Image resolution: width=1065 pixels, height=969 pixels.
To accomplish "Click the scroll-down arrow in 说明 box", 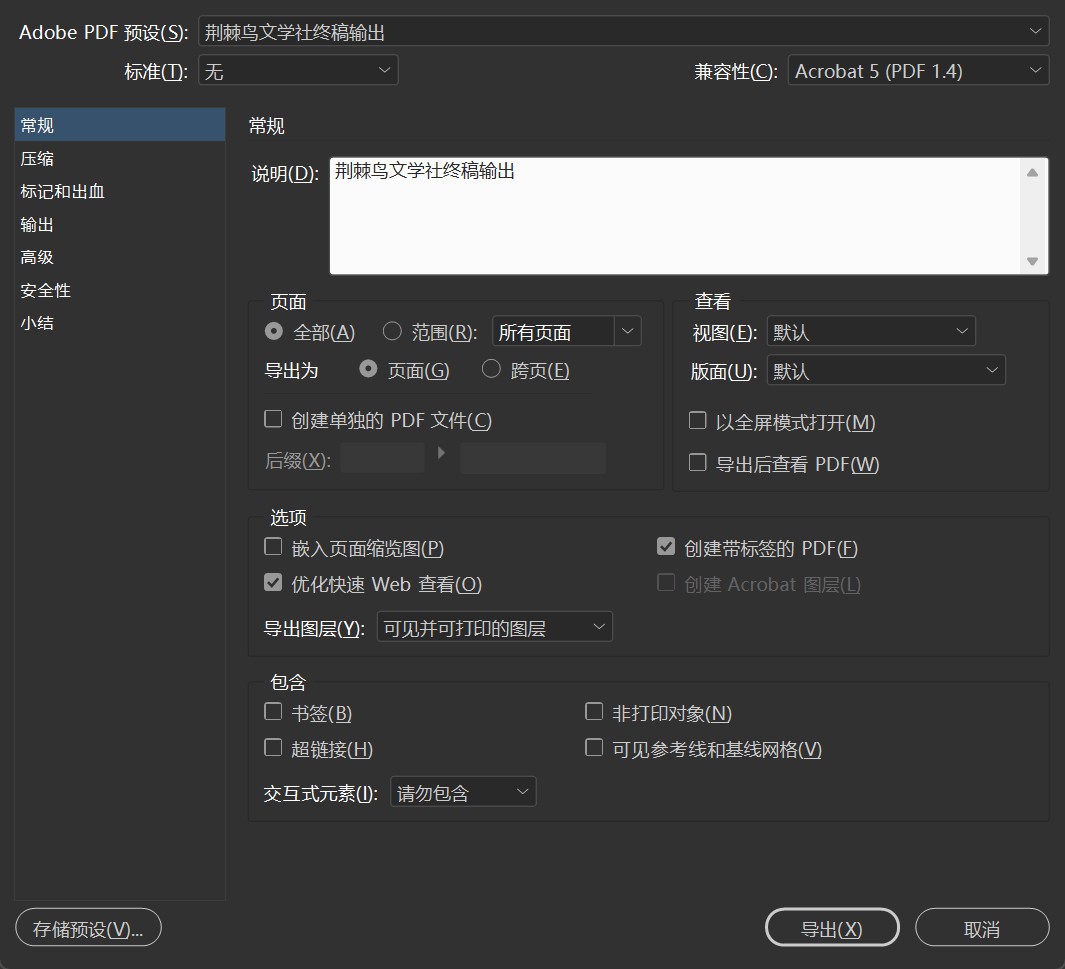I will point(1033,261).
